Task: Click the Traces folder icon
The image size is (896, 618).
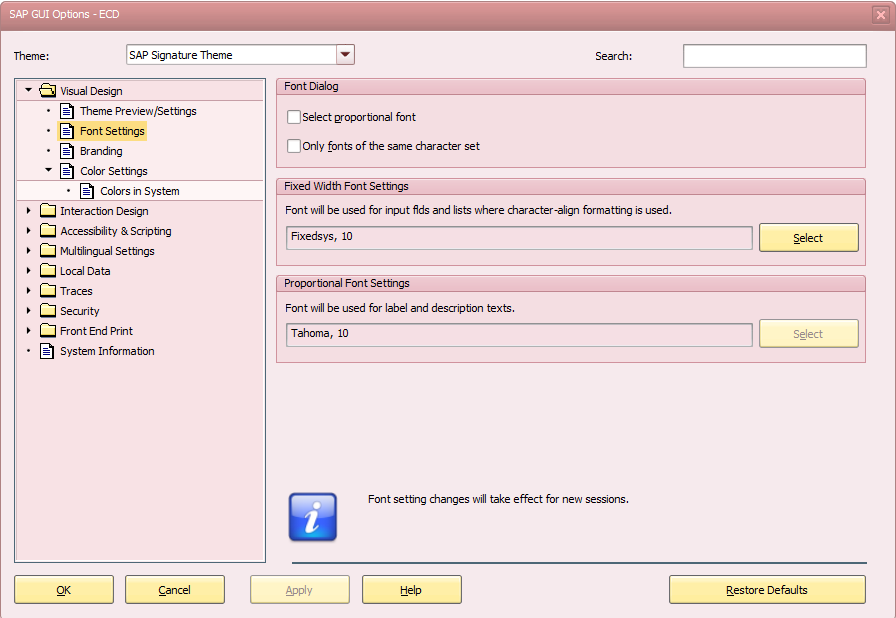Action: (48, 290)
